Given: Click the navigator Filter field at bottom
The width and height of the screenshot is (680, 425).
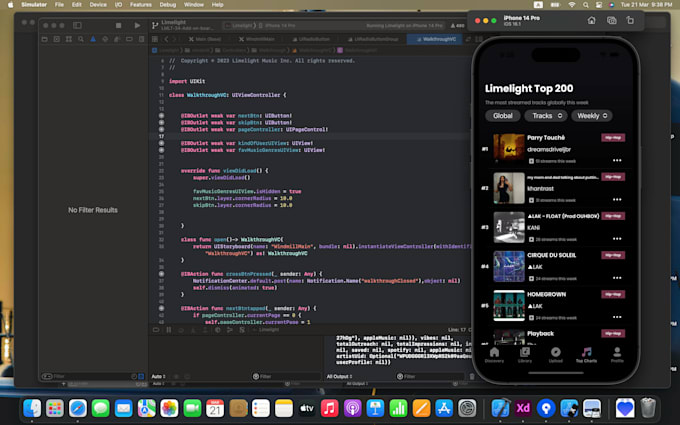Looking at the screenshot, I should pyautogui.click(x=93, y=376).
